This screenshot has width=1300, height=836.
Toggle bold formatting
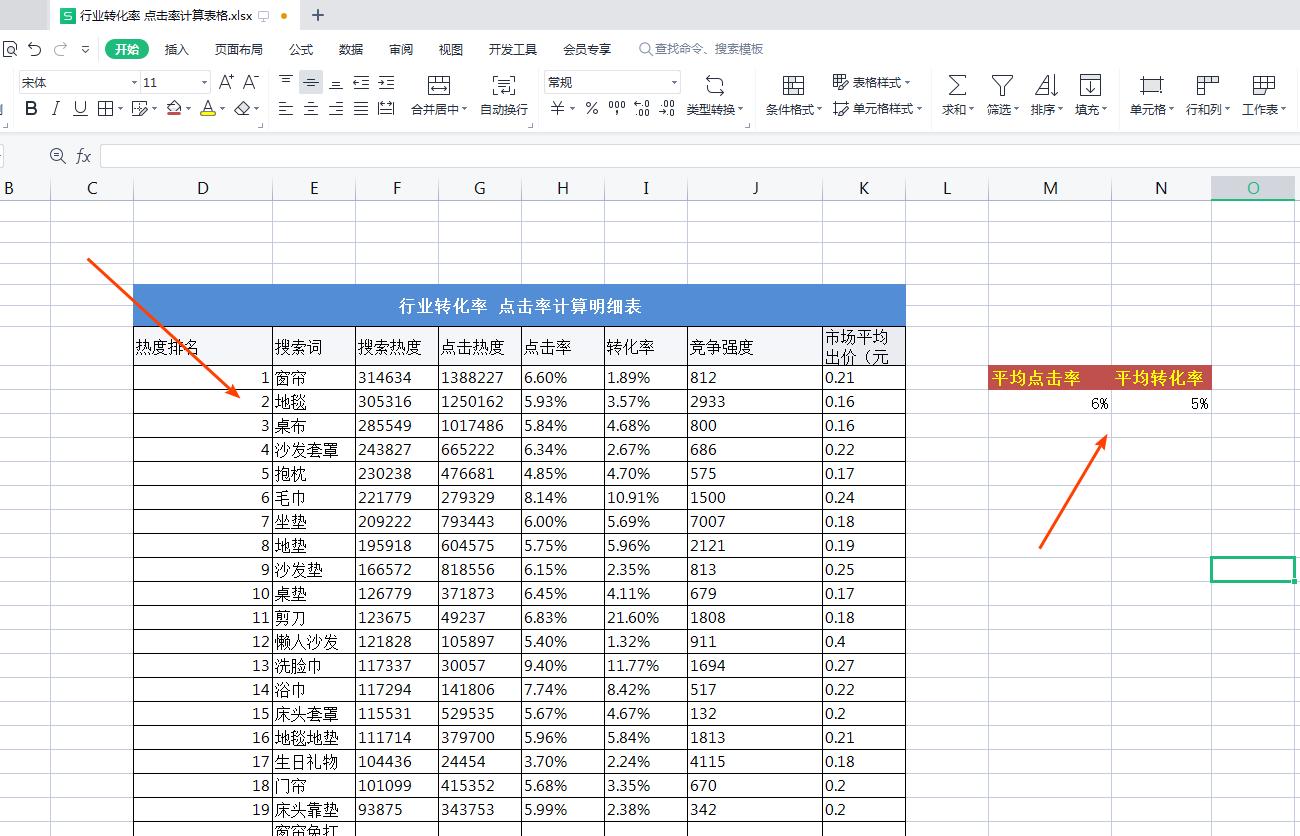(30, 108)
